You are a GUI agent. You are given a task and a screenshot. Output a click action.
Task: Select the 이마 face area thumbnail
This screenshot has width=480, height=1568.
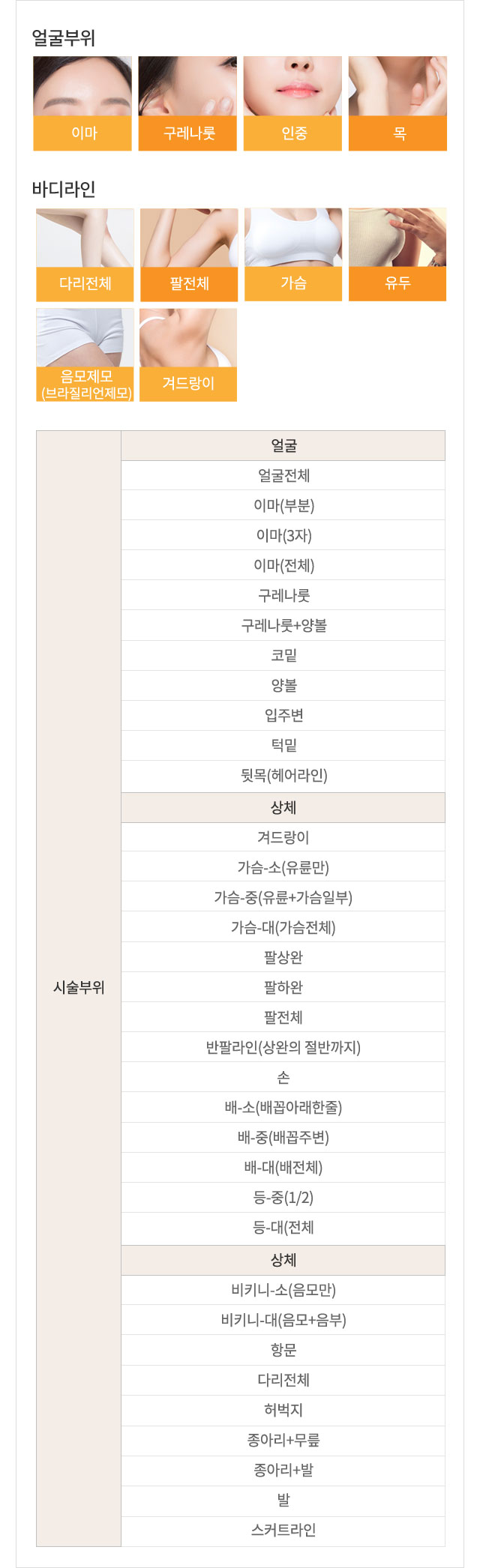pos(82,103)
